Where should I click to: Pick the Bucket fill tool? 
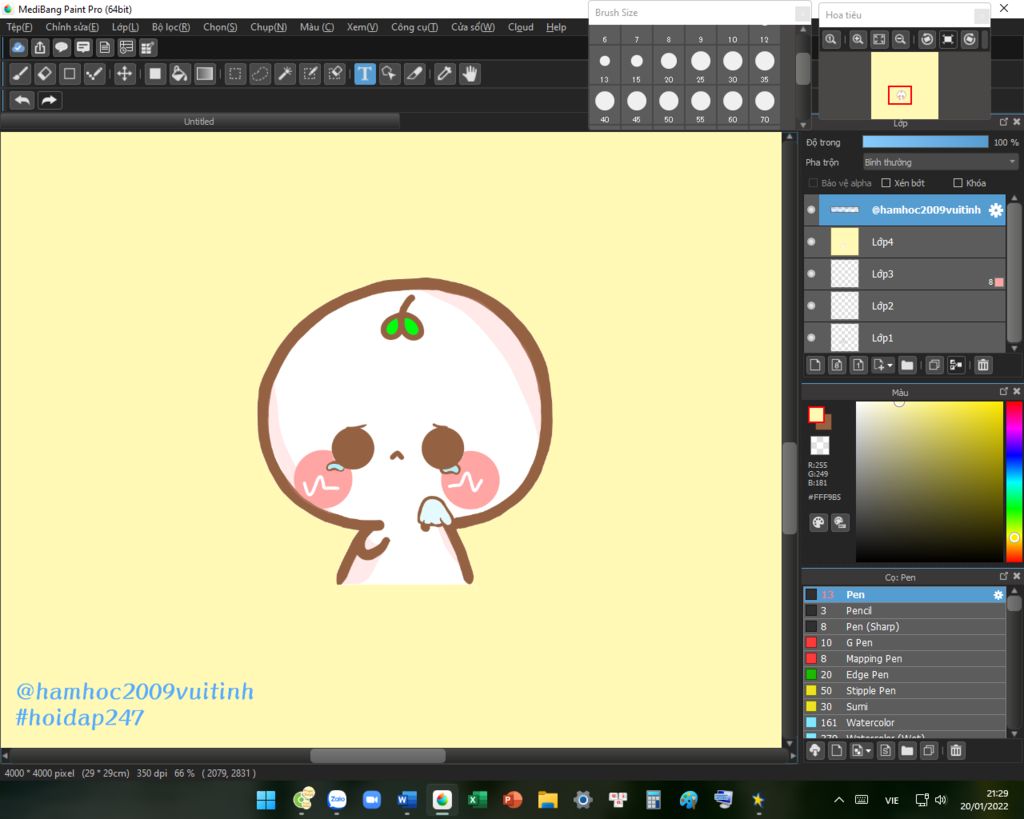[x=180, y=74]
